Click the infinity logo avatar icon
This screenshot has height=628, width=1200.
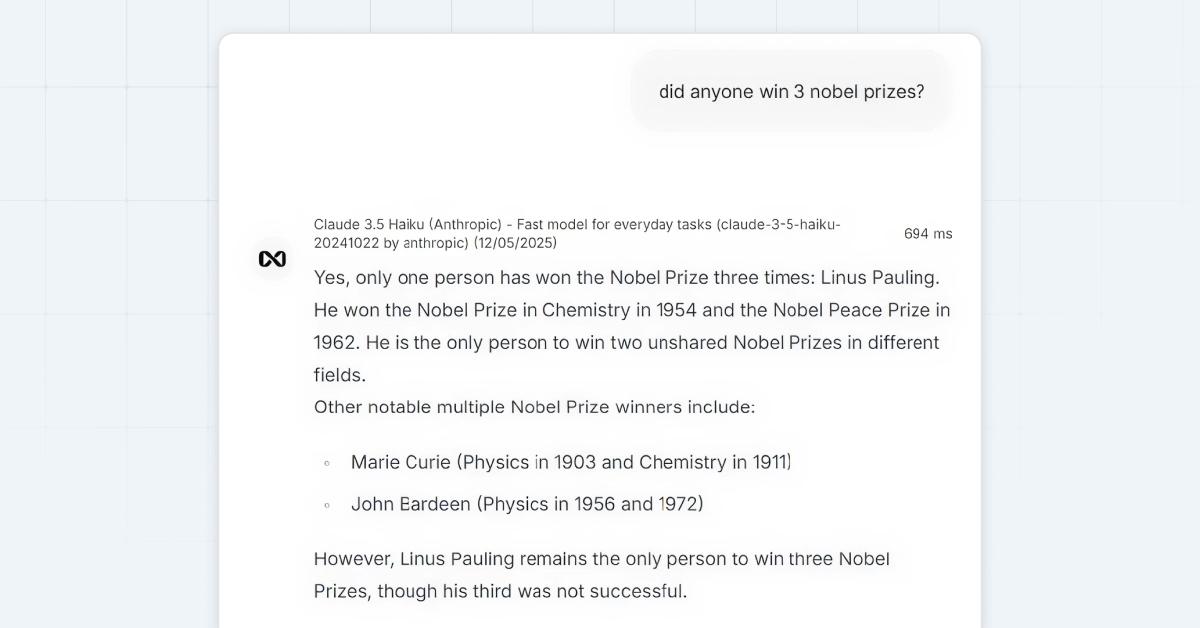tap(272, 259)
